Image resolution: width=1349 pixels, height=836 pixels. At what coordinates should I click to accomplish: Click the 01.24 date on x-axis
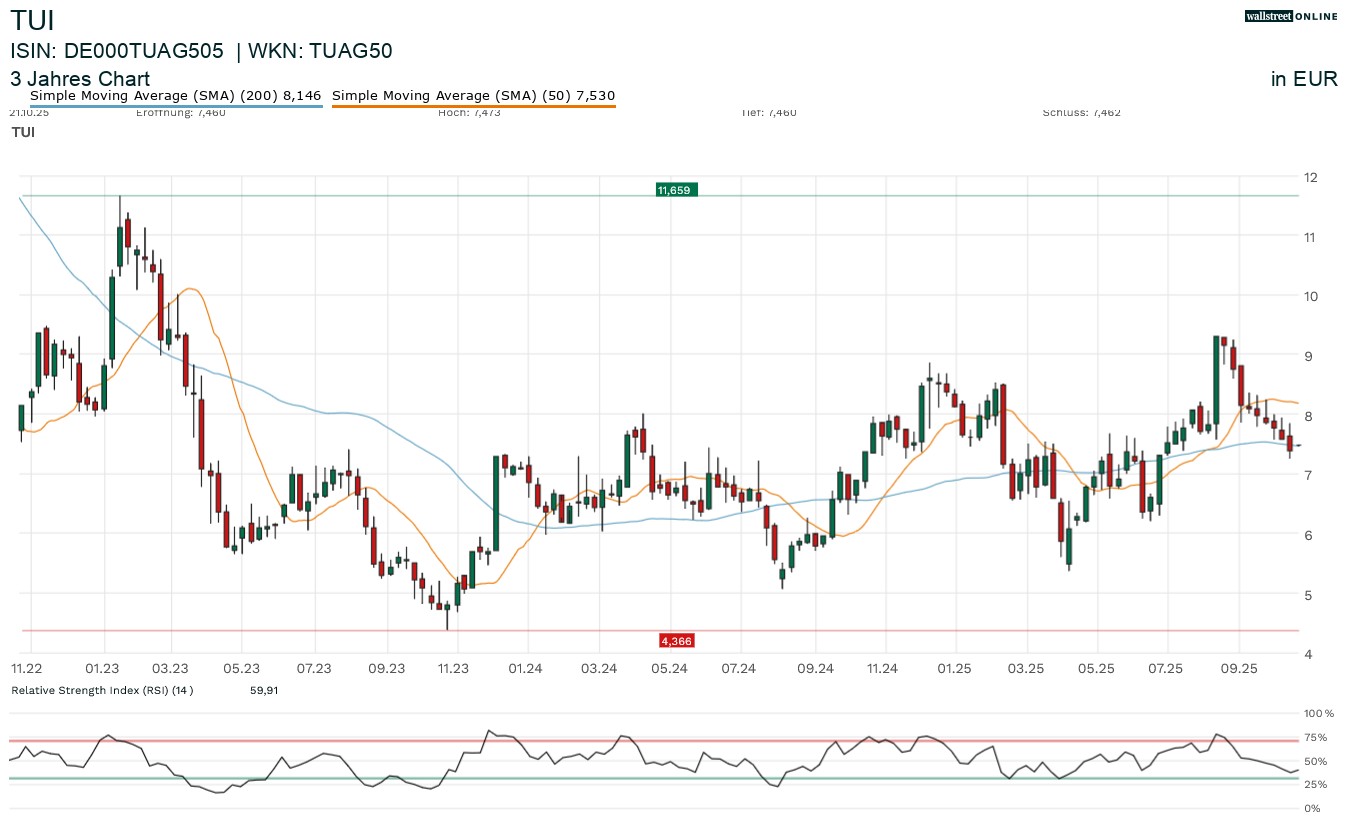(525, 668)
